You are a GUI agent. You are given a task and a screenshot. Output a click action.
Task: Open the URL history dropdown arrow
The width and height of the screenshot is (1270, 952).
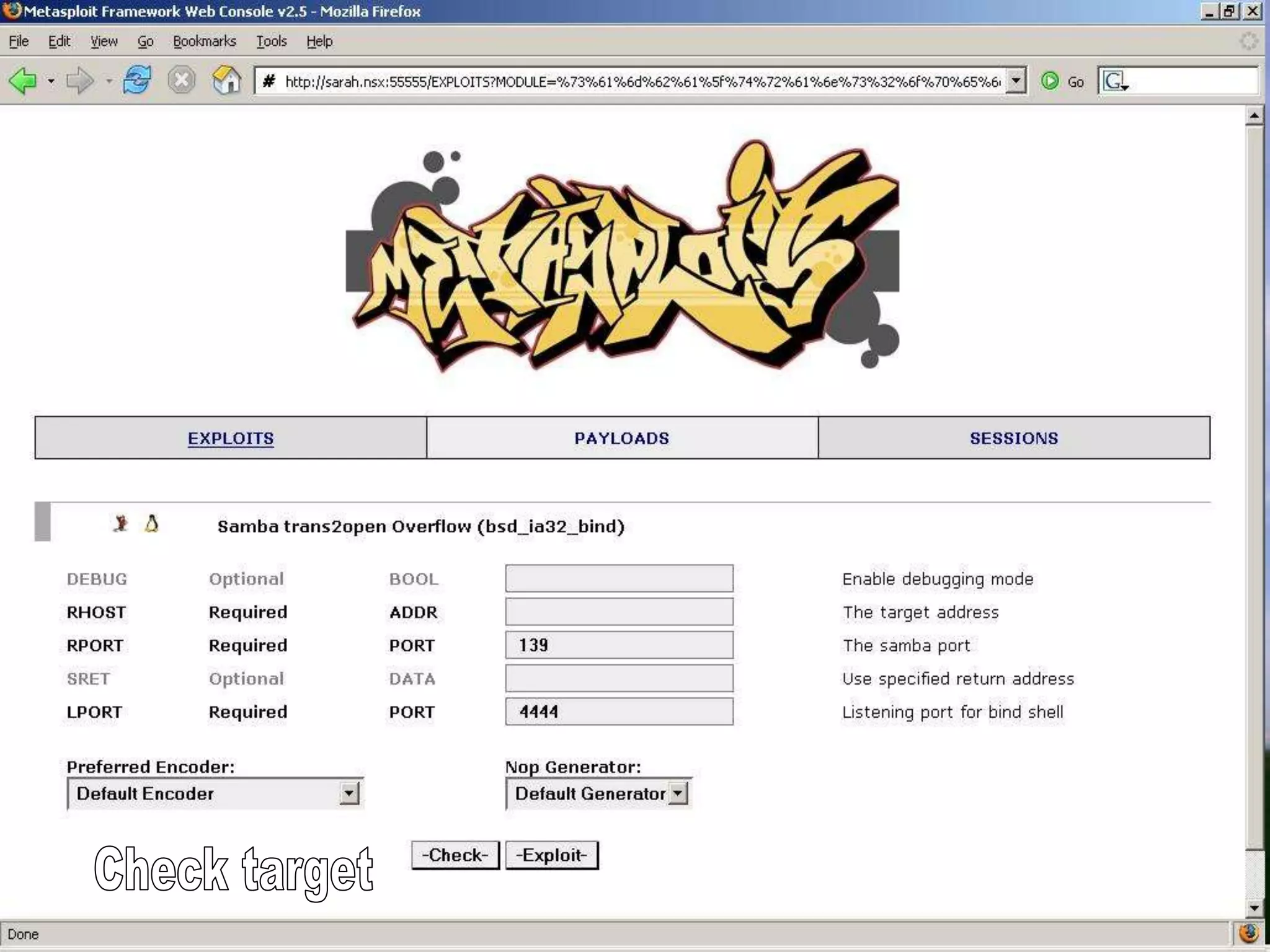(1015, 81)
